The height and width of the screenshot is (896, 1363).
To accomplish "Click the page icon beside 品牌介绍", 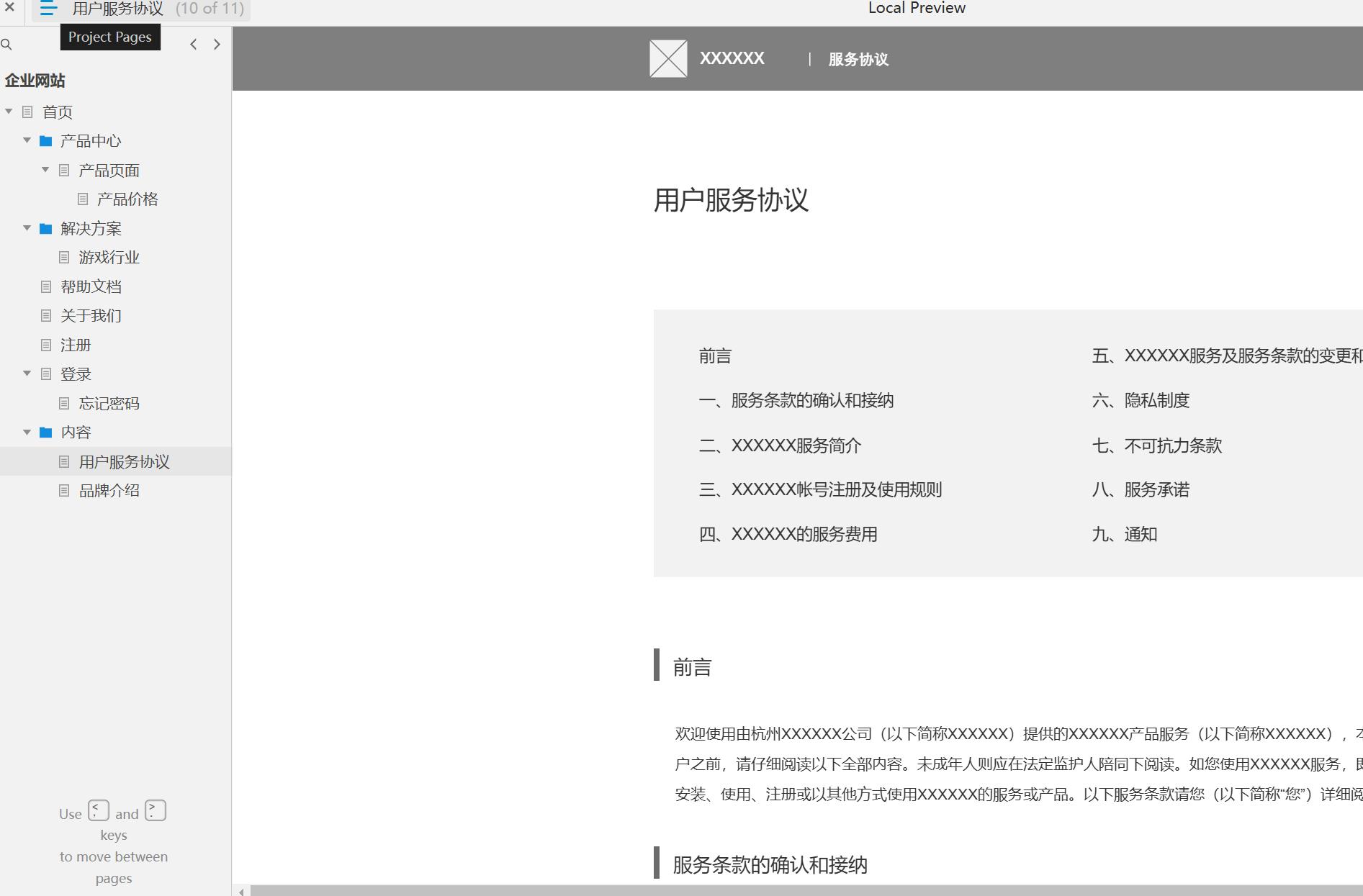I will [x=64, y=490].
